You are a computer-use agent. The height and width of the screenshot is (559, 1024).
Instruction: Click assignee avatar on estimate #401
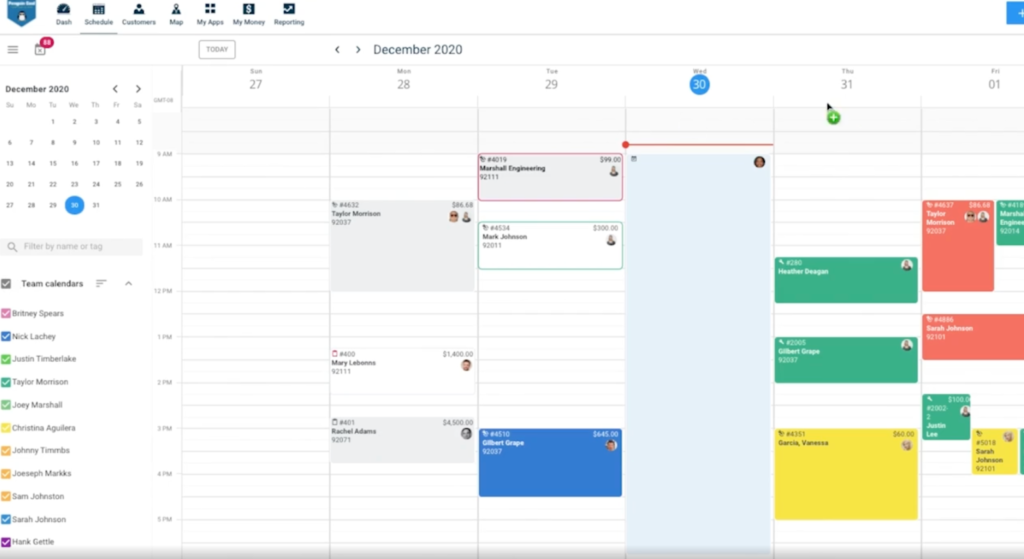(466, 434)
